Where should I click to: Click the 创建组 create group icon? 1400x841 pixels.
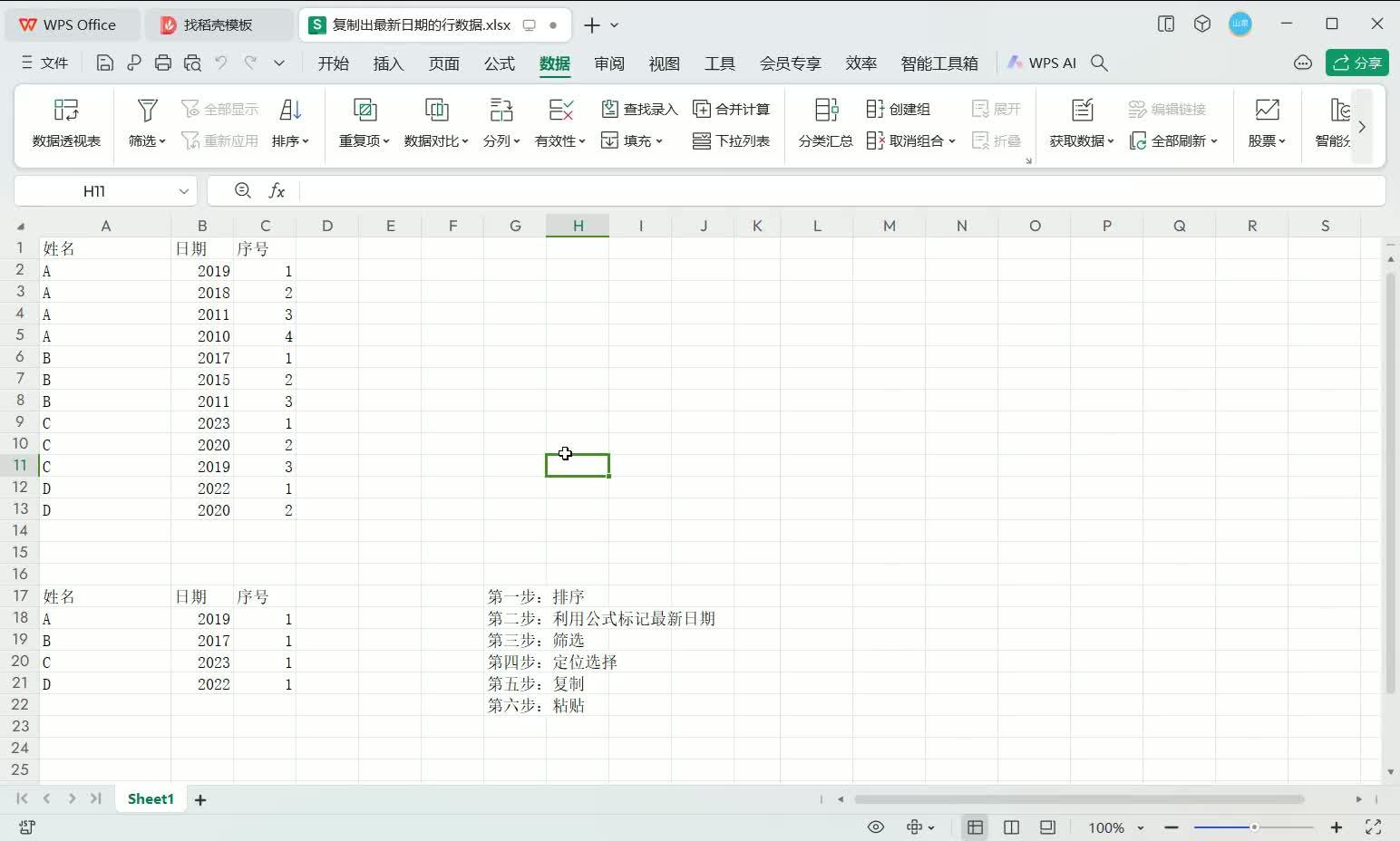pyautogui.click(x=899, y=108)
